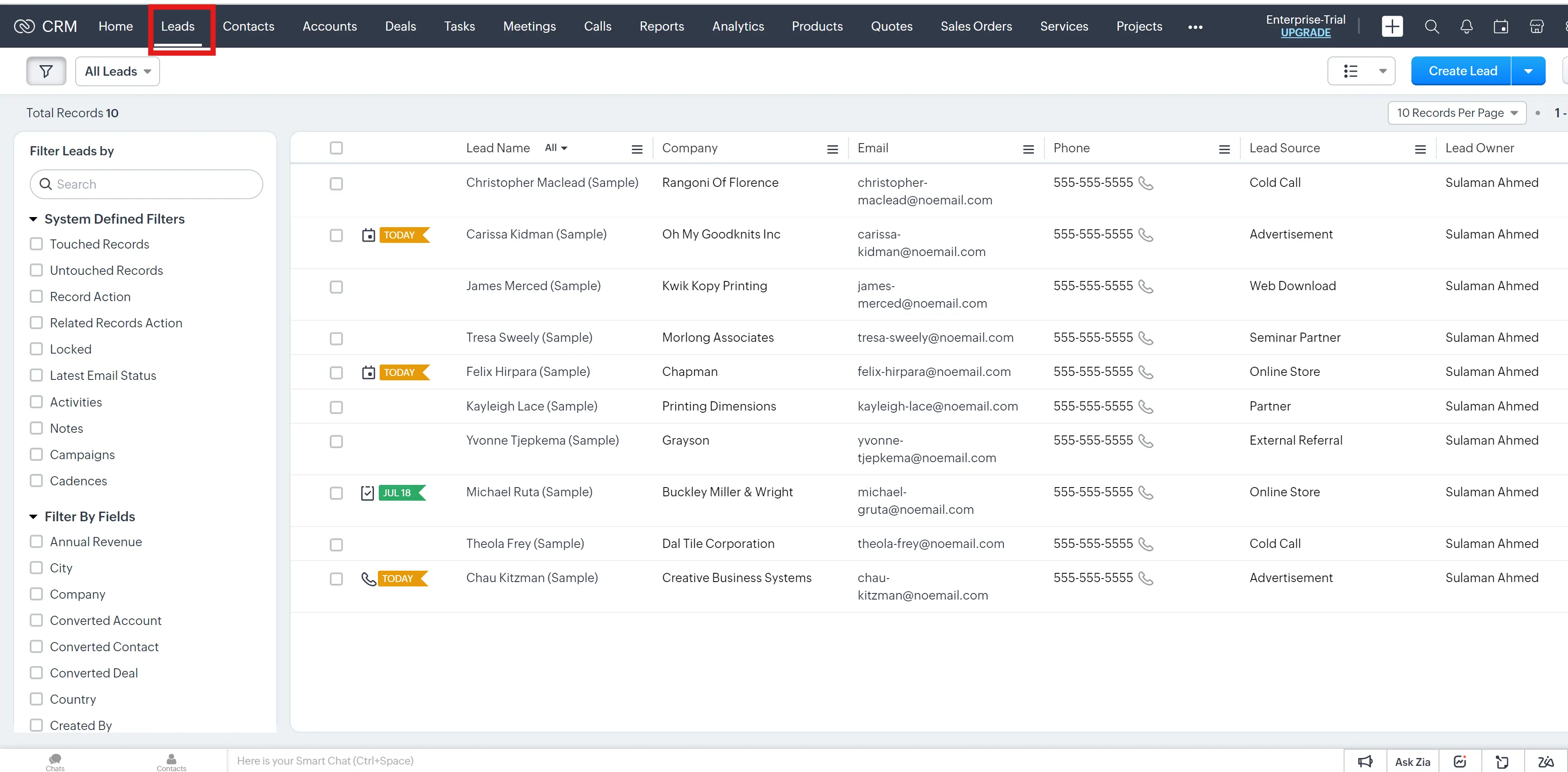The image size is (1568, 772).
Task: Open the calendar icon in top bar
Action: point(1501,26)
